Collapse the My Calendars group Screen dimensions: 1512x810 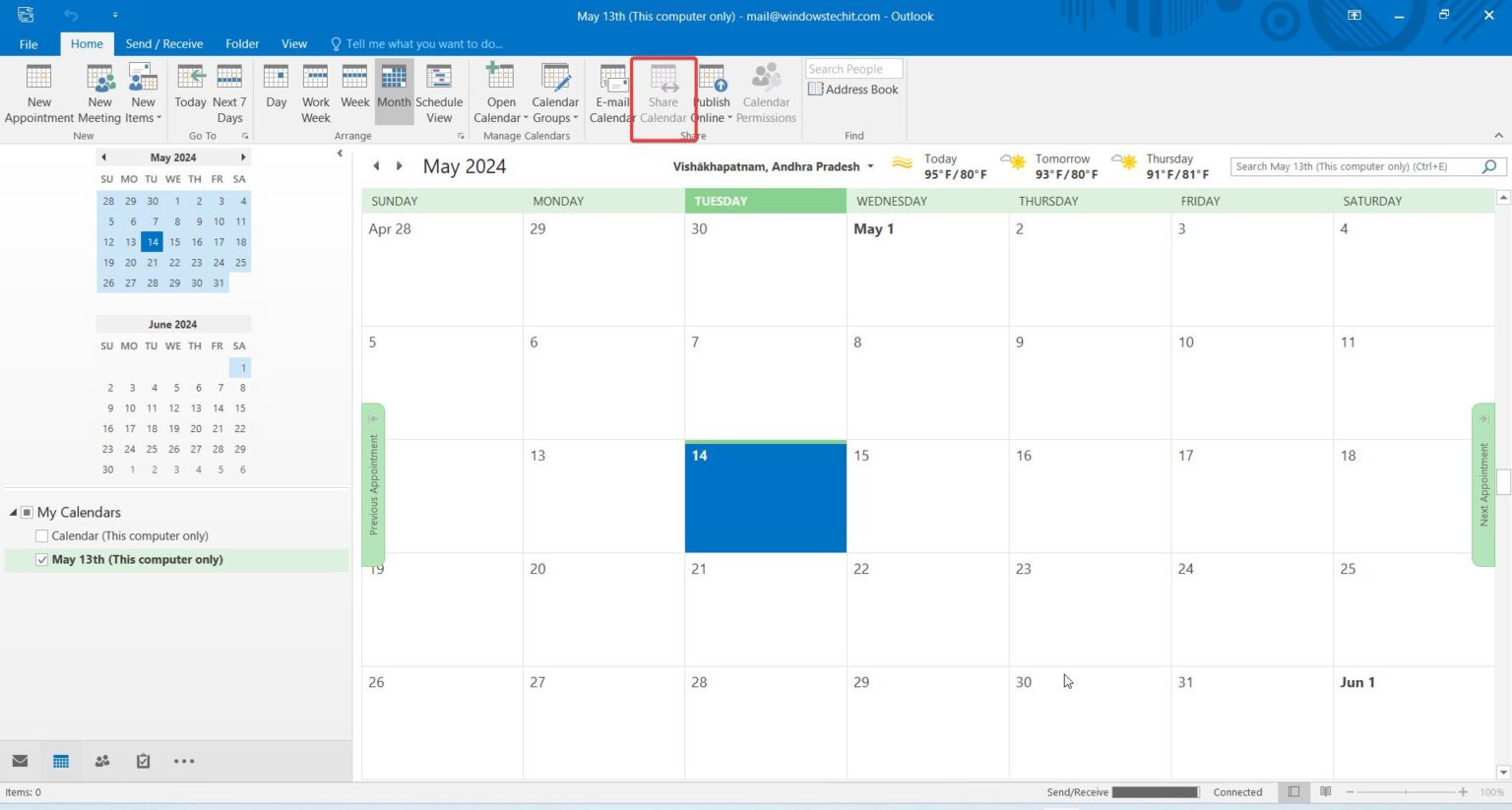click(x=13, y=512)
